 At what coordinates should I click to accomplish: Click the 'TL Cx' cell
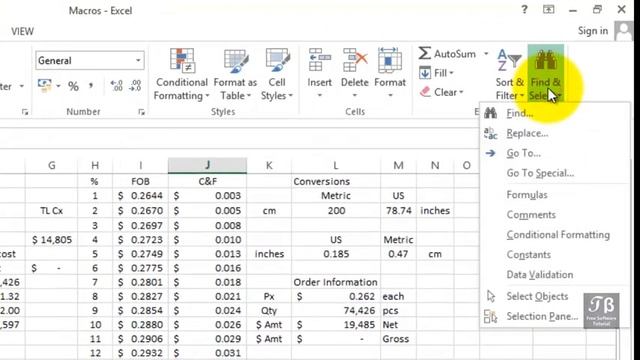[51, 211]
